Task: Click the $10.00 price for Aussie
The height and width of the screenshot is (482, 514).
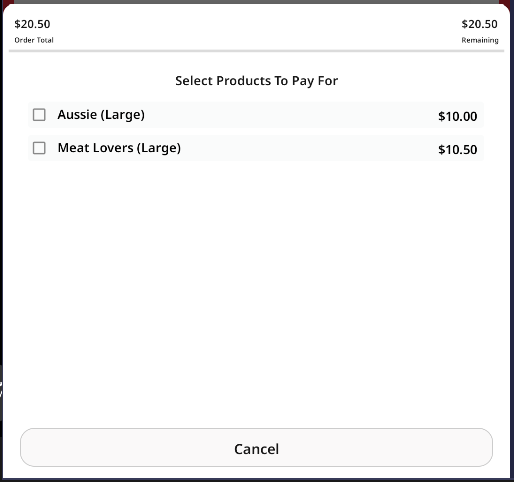Action: pos(457,116)
